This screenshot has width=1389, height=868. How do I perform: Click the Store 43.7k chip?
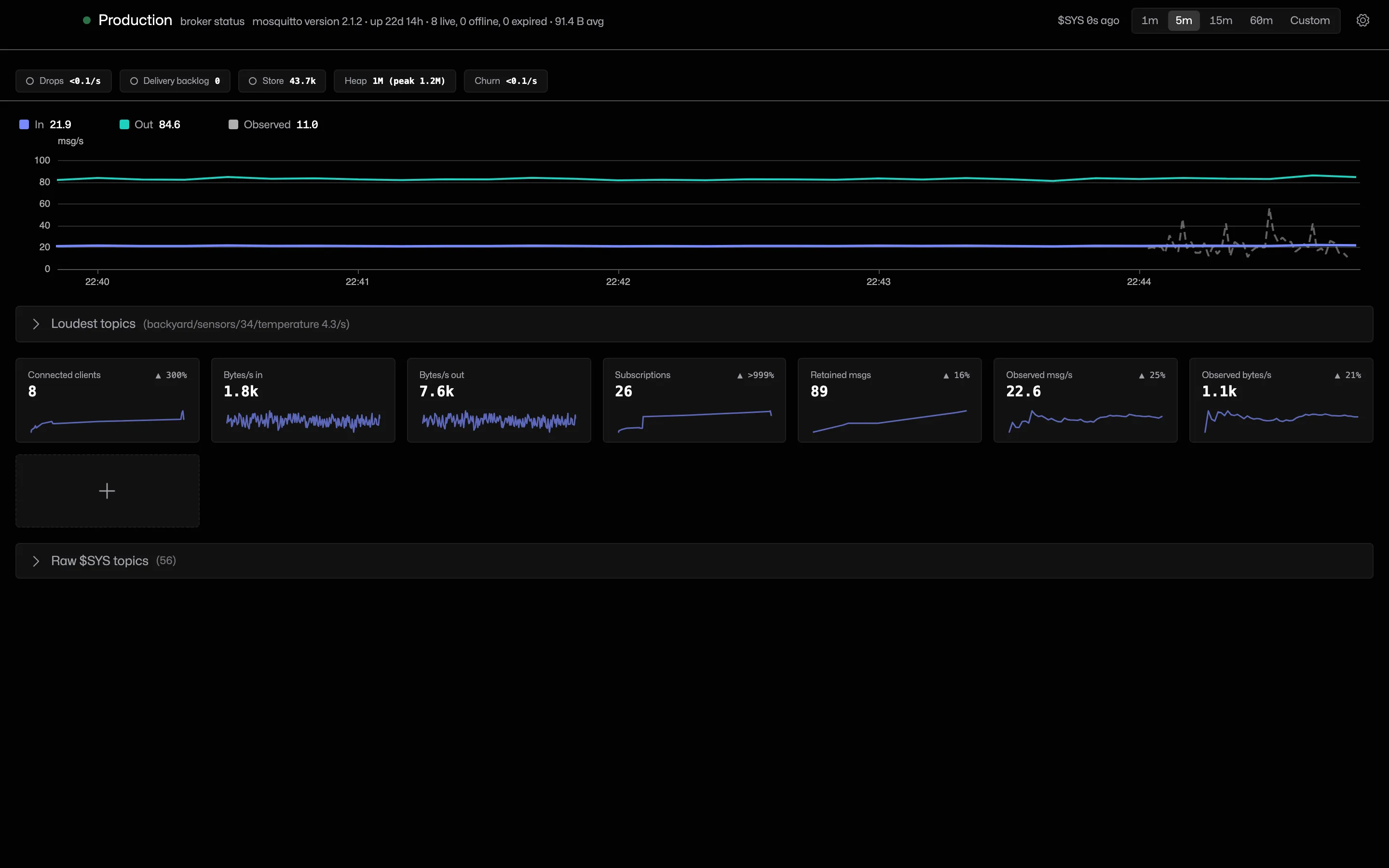(x=283, y=81)
